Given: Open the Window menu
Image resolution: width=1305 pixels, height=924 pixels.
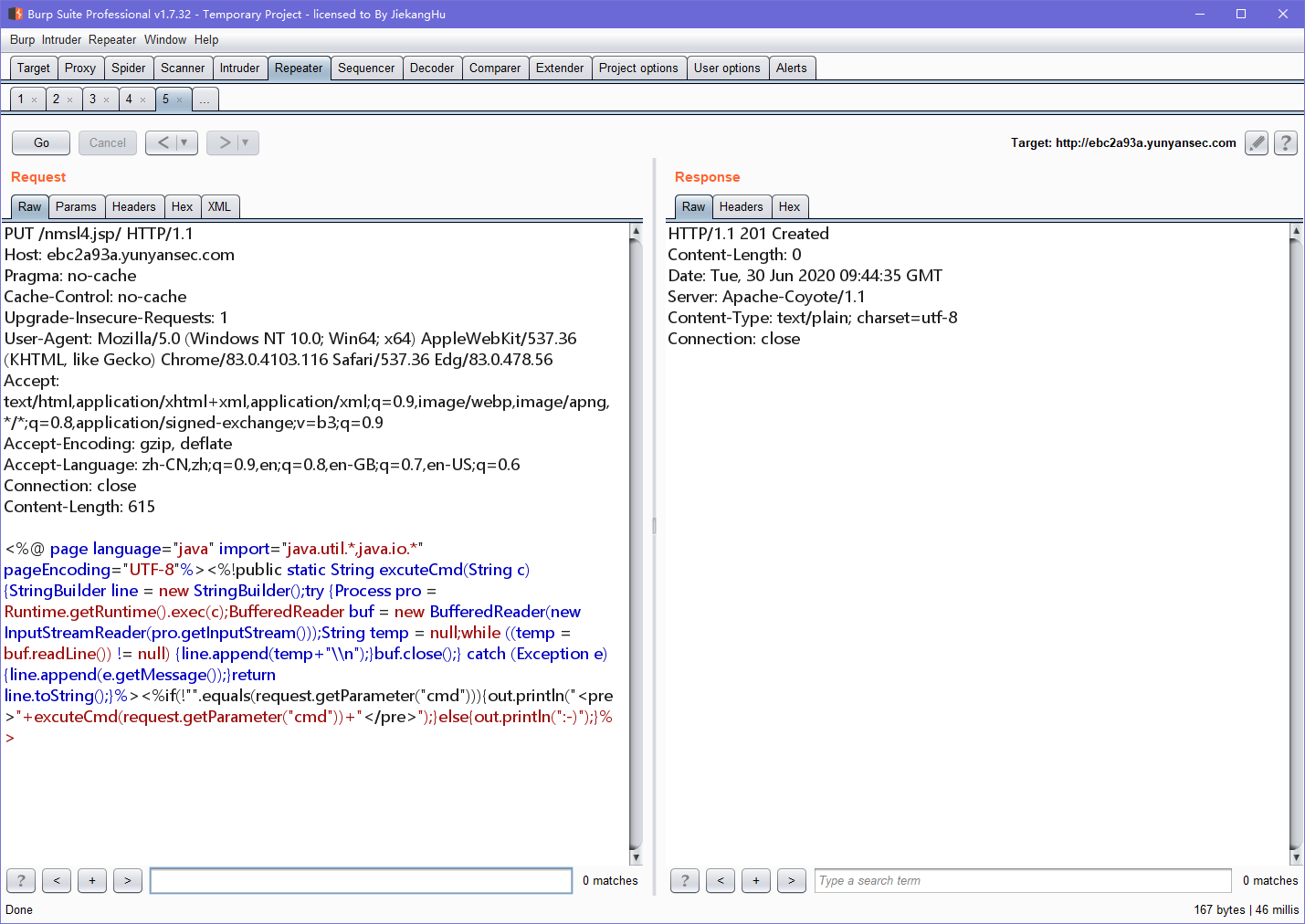Looking at the screenshot, I should (x=165, y=39).
